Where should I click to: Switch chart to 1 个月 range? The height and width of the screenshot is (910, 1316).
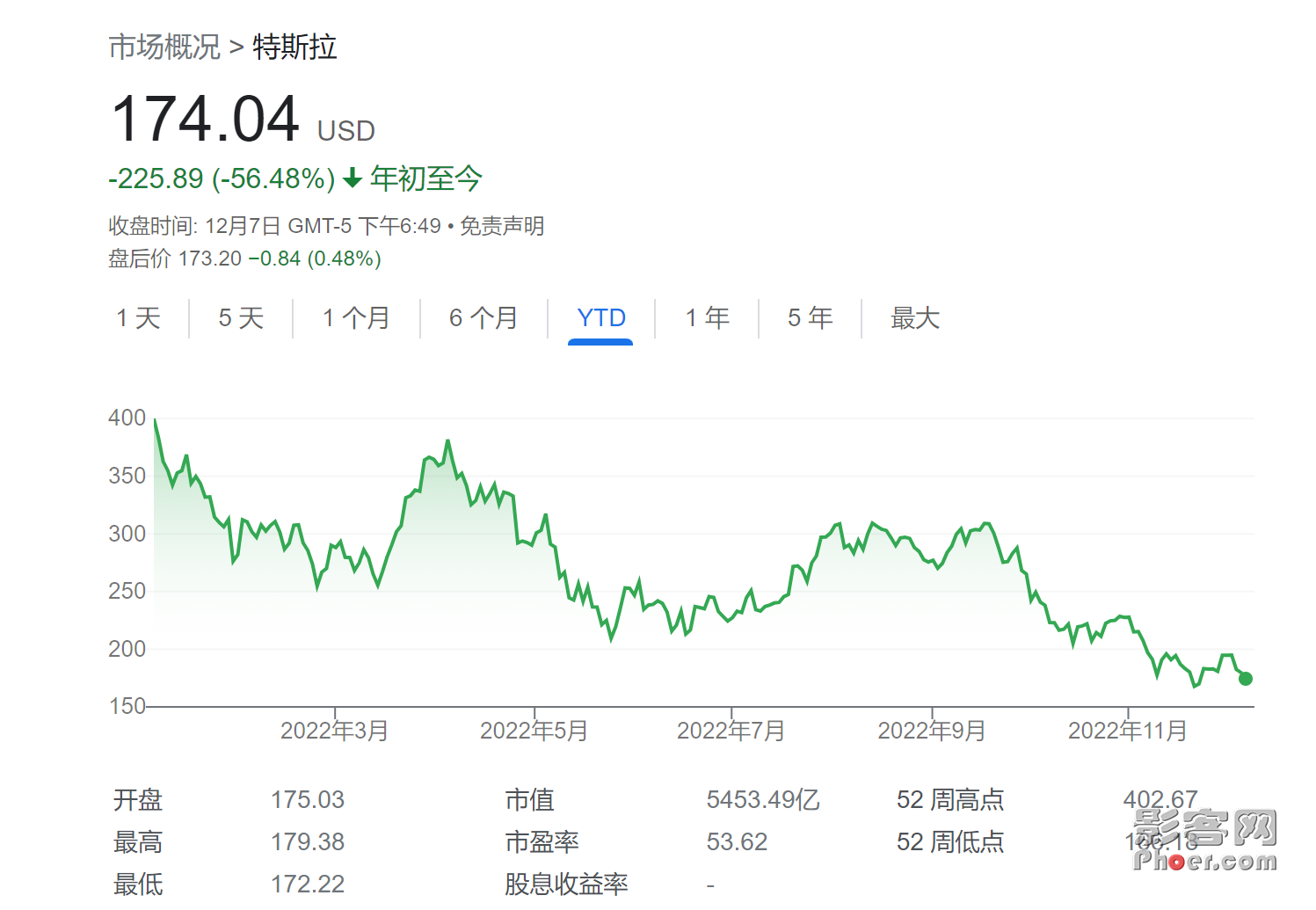coord(356,318)
